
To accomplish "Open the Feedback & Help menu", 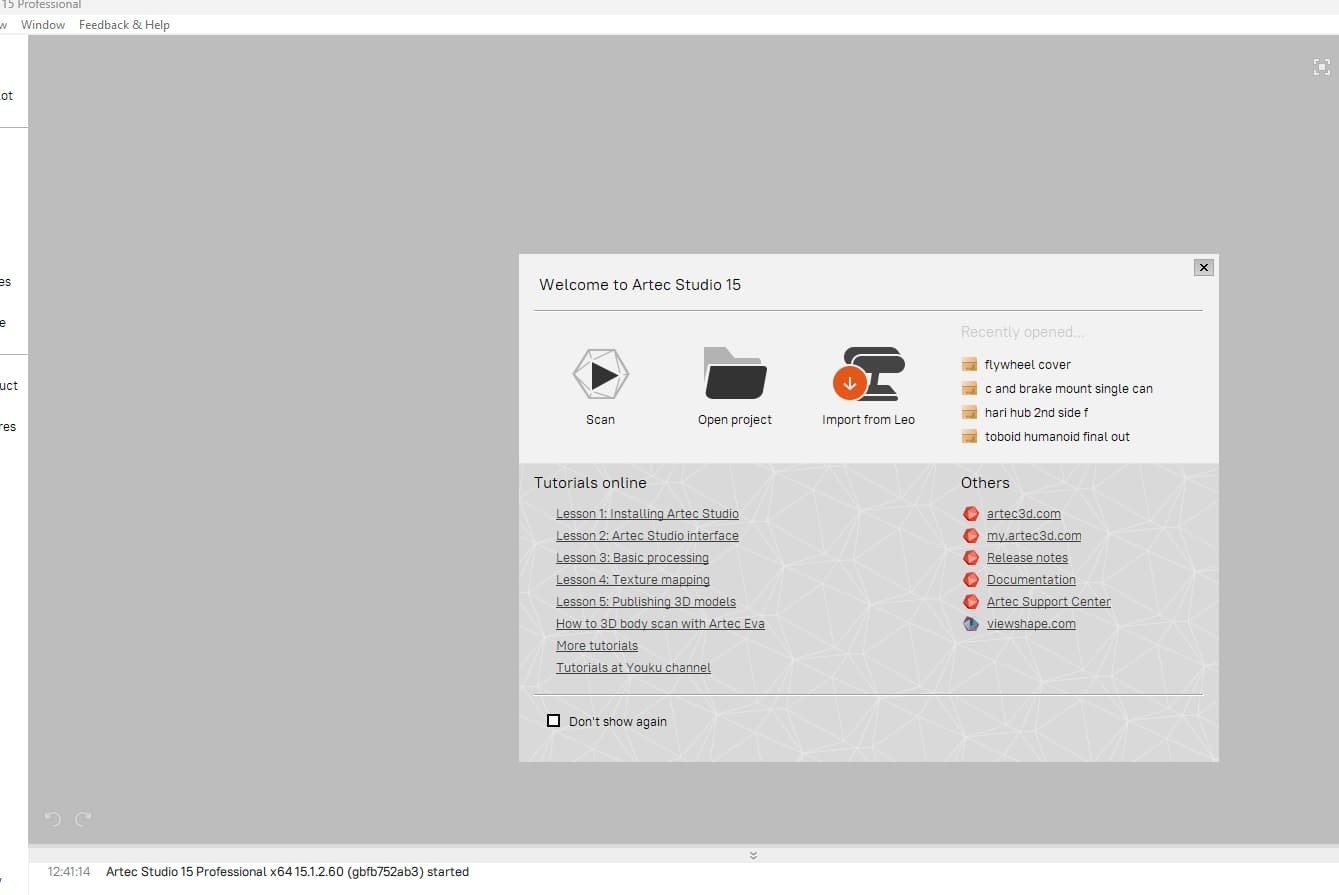I will (124, 25).
